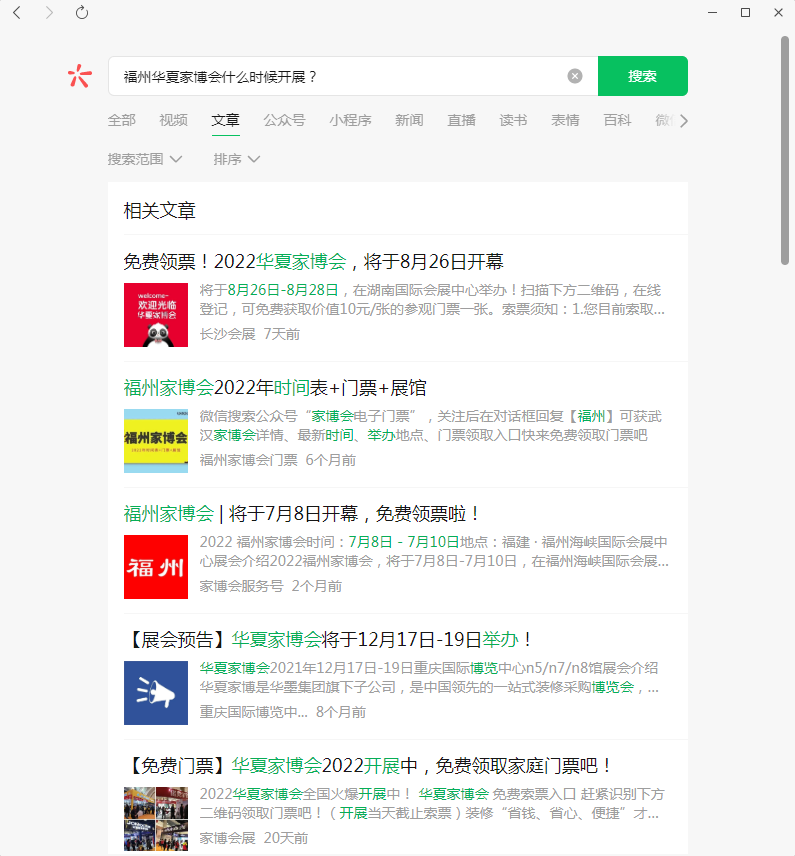The image size is (795, 856).
Task: Switch to the 百科 tab
Action: coord(618,120)
